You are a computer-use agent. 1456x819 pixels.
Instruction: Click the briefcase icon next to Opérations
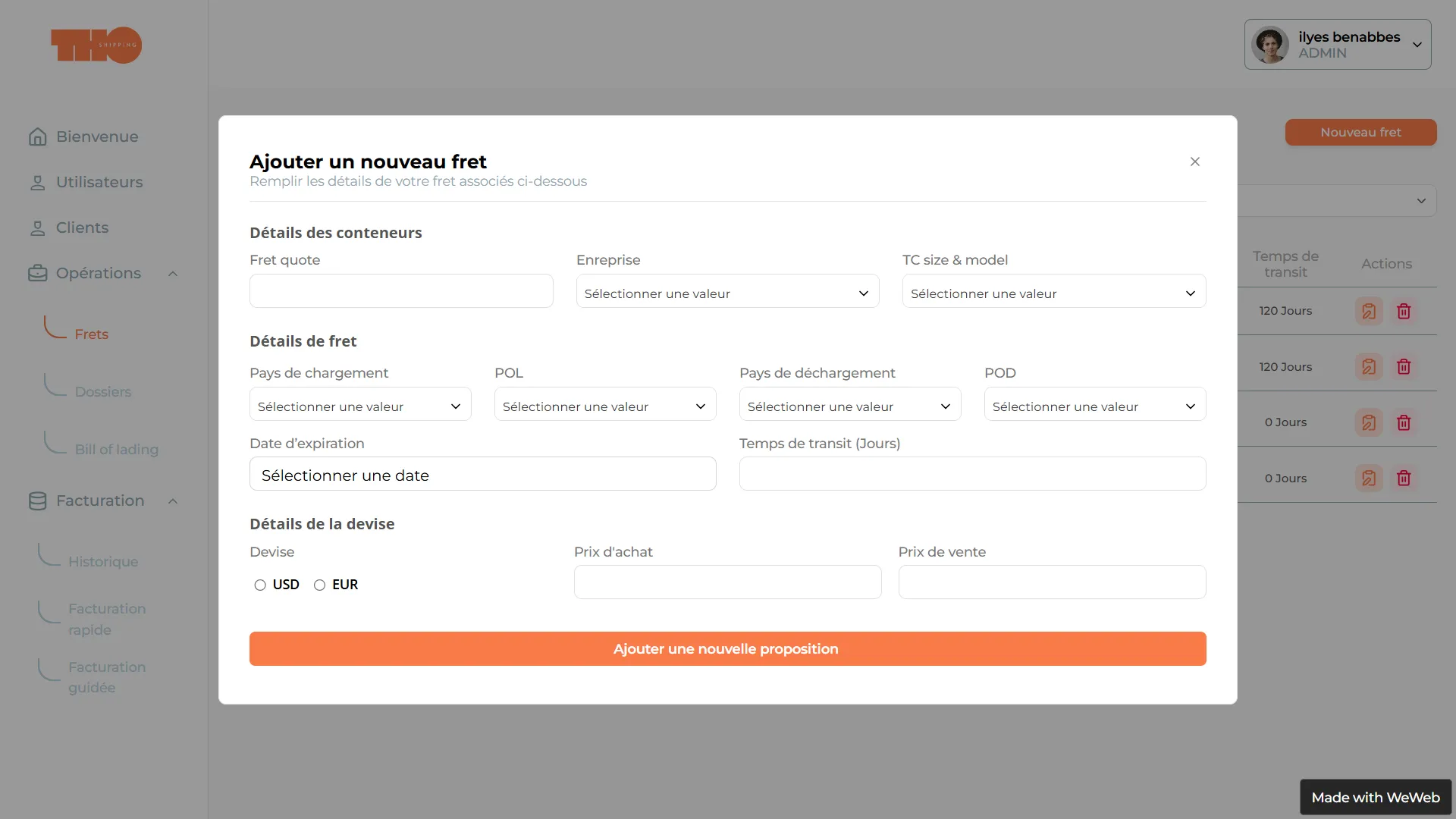pos(36,273)
